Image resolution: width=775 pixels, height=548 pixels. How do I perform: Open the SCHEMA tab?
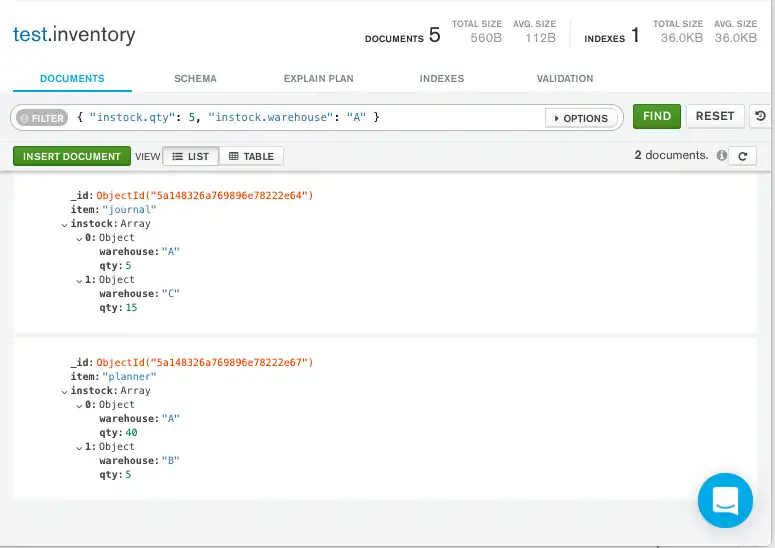click(x=195, y=78)
